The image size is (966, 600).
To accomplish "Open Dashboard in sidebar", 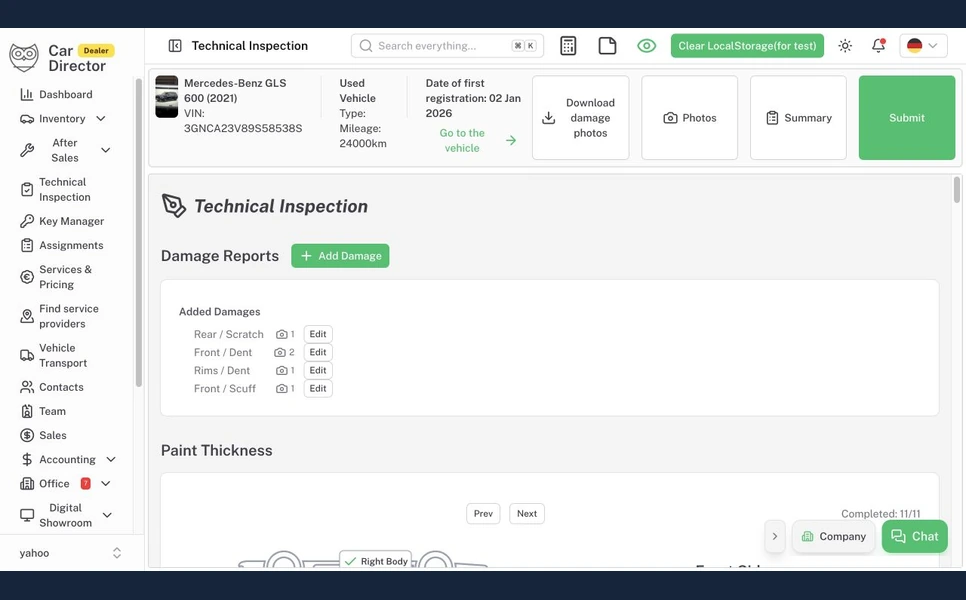I will tap(65, 94).
